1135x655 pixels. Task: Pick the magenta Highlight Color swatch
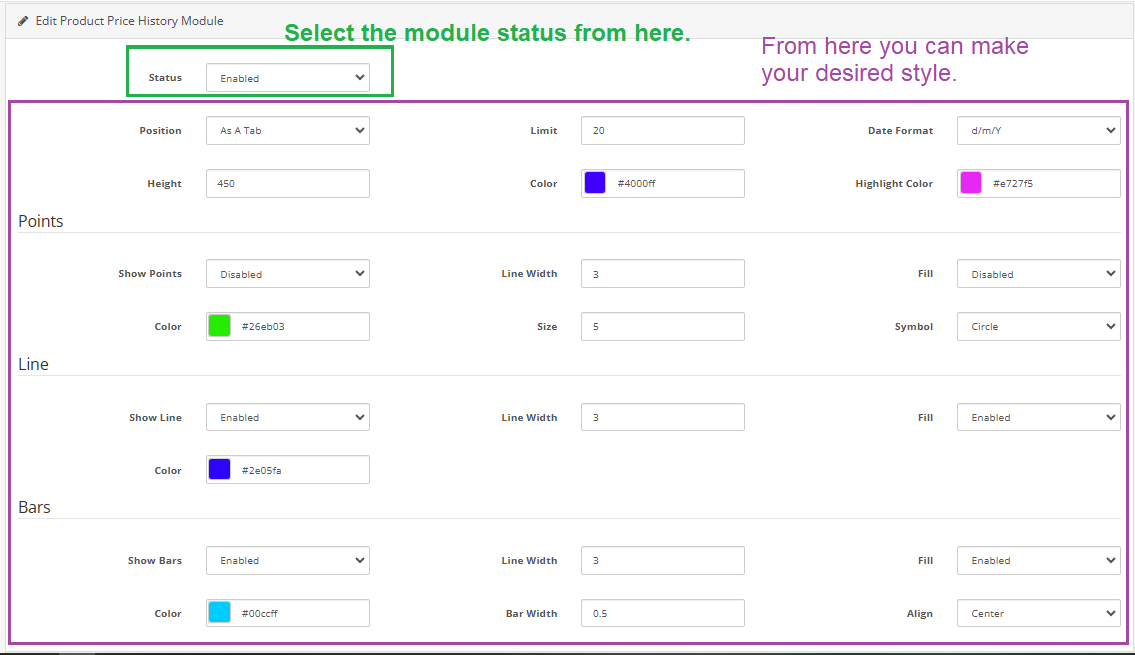point(971,183)
